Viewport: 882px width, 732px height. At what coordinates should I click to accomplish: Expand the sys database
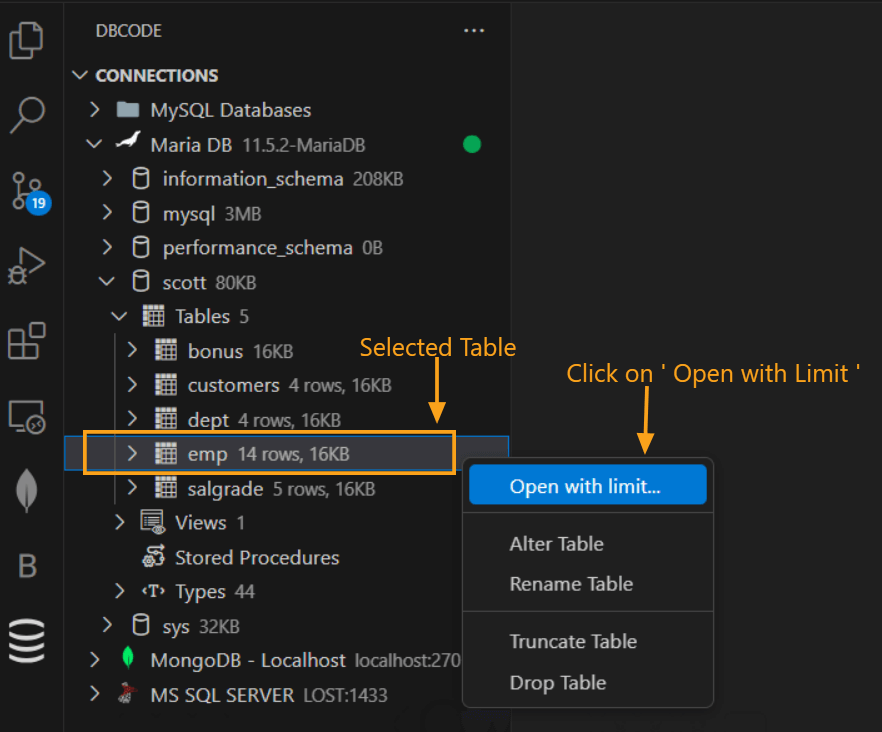pyautogui.click(x=107, y=625)
